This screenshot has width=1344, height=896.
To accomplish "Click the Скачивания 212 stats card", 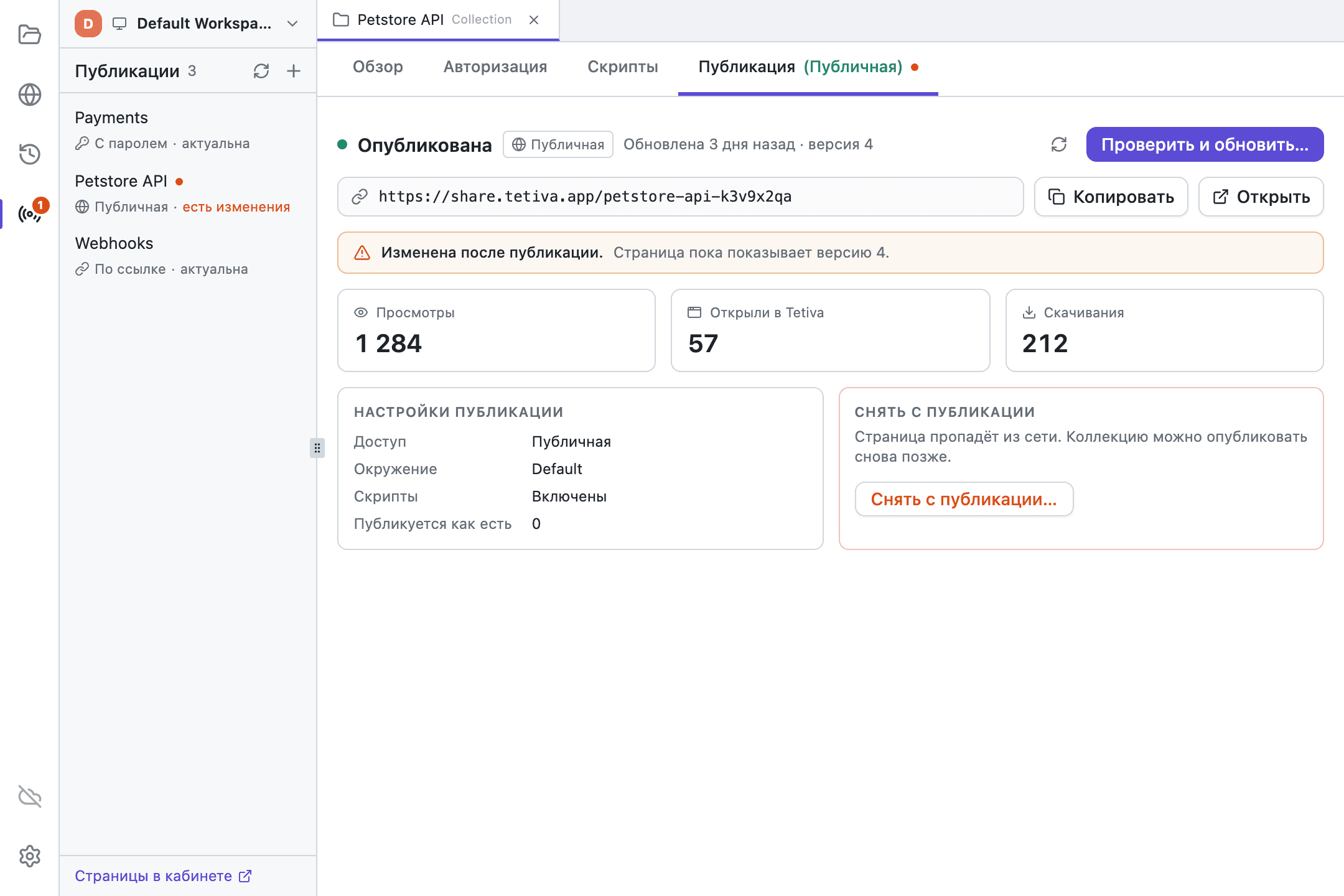I will pyautogui.click(x=1165, y=330).
